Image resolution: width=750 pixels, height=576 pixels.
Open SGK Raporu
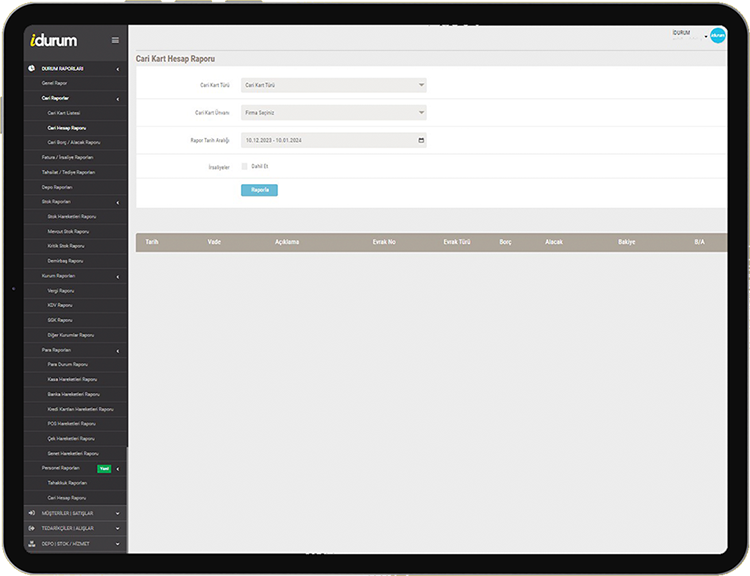point(60,320)
